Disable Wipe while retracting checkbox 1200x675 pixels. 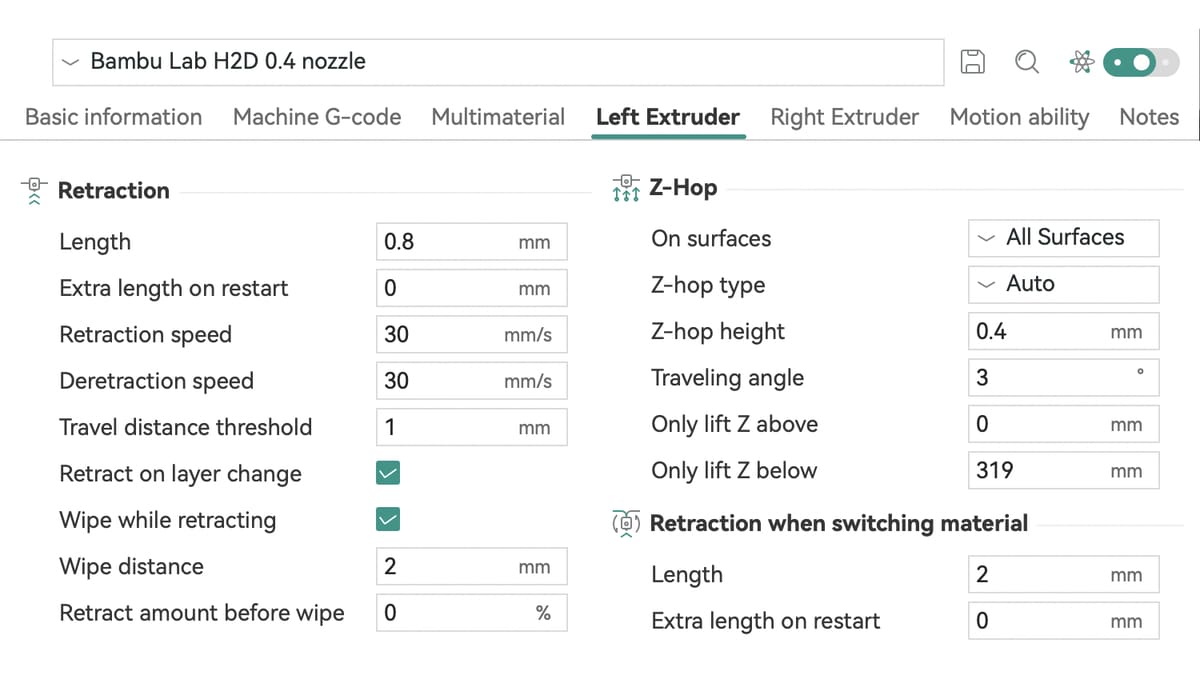pyautogui.click(x=387, y=519)
